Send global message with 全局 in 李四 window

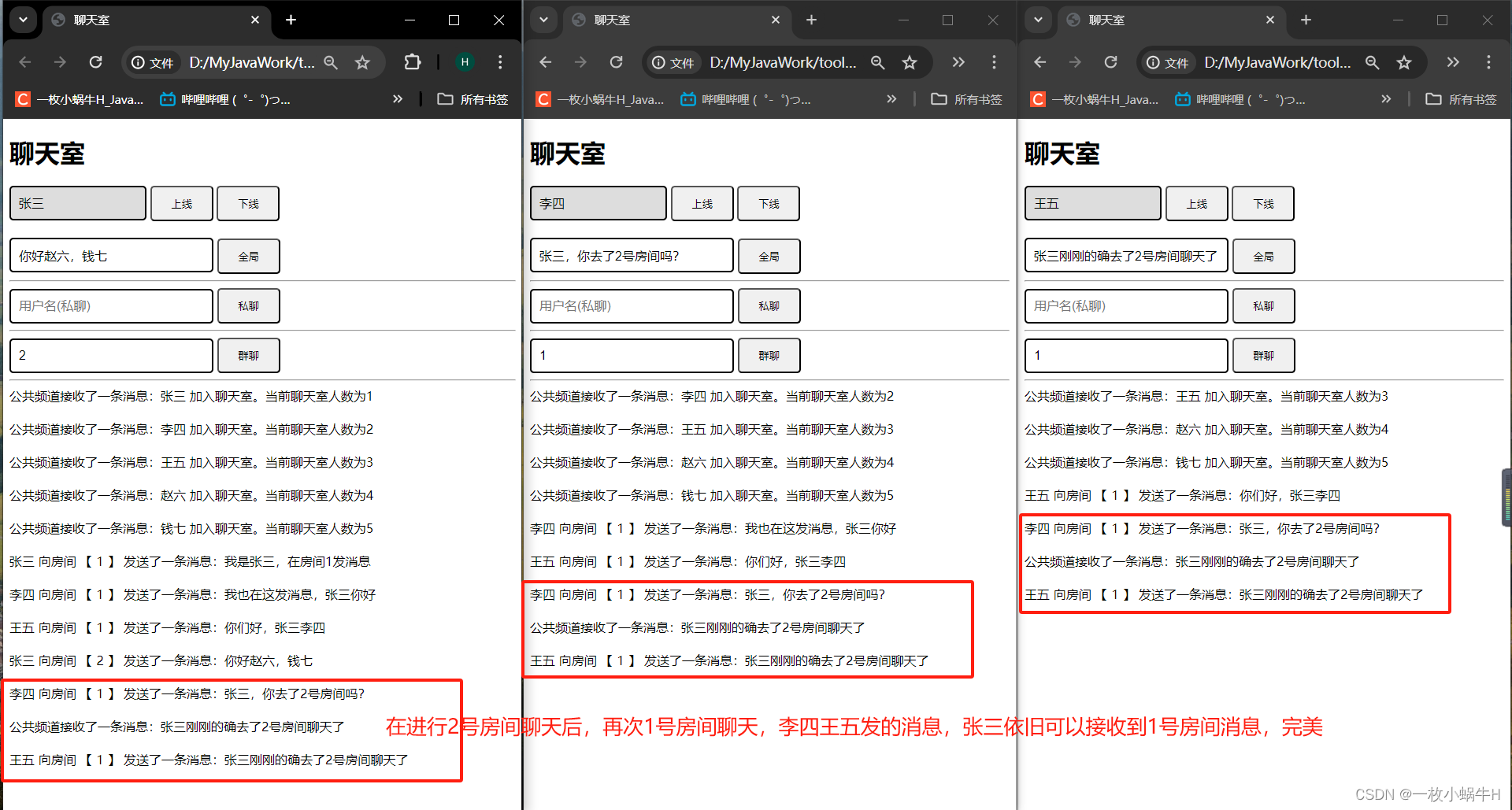point(769,257)
